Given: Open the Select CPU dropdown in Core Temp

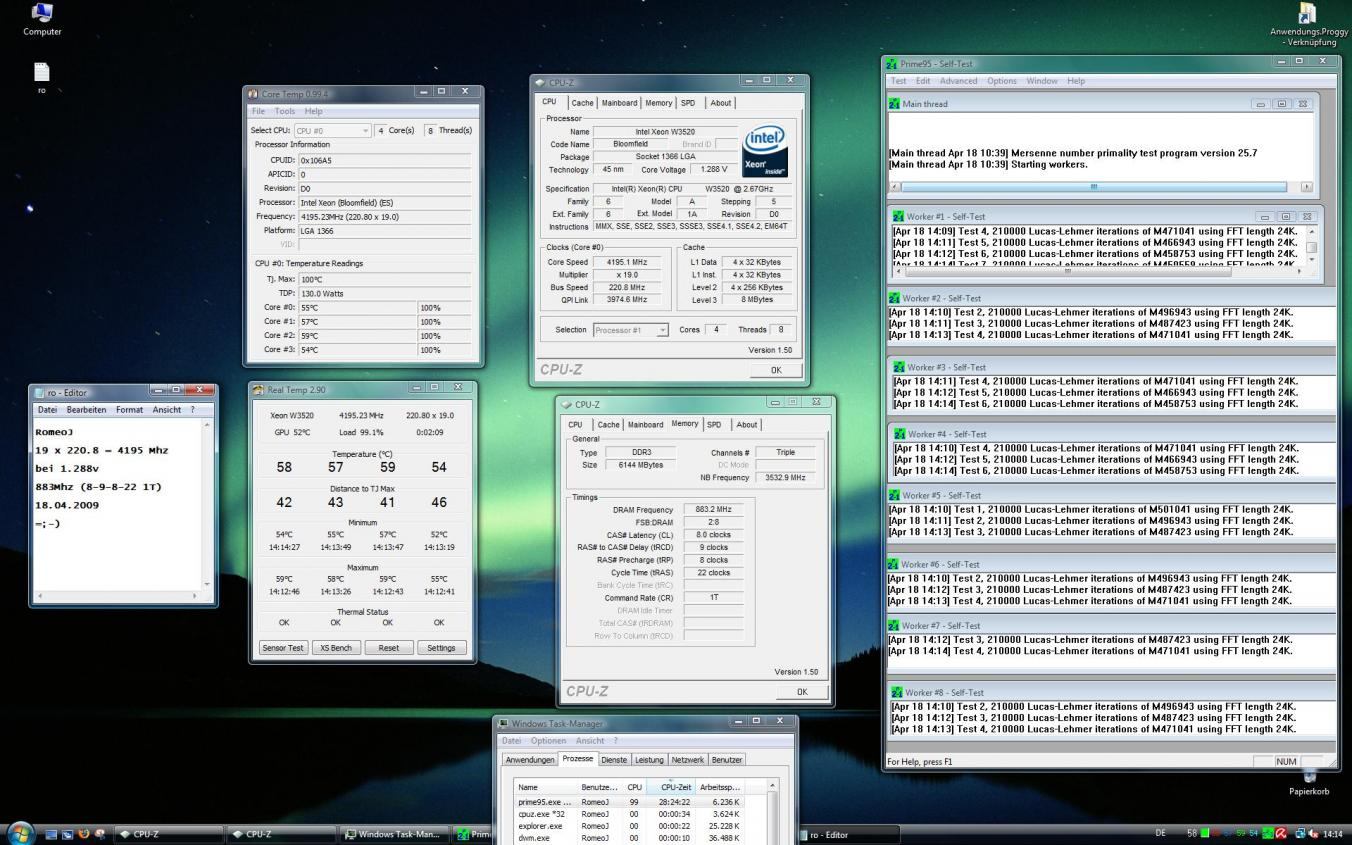Looking at the screenshot, I should 332,130.
